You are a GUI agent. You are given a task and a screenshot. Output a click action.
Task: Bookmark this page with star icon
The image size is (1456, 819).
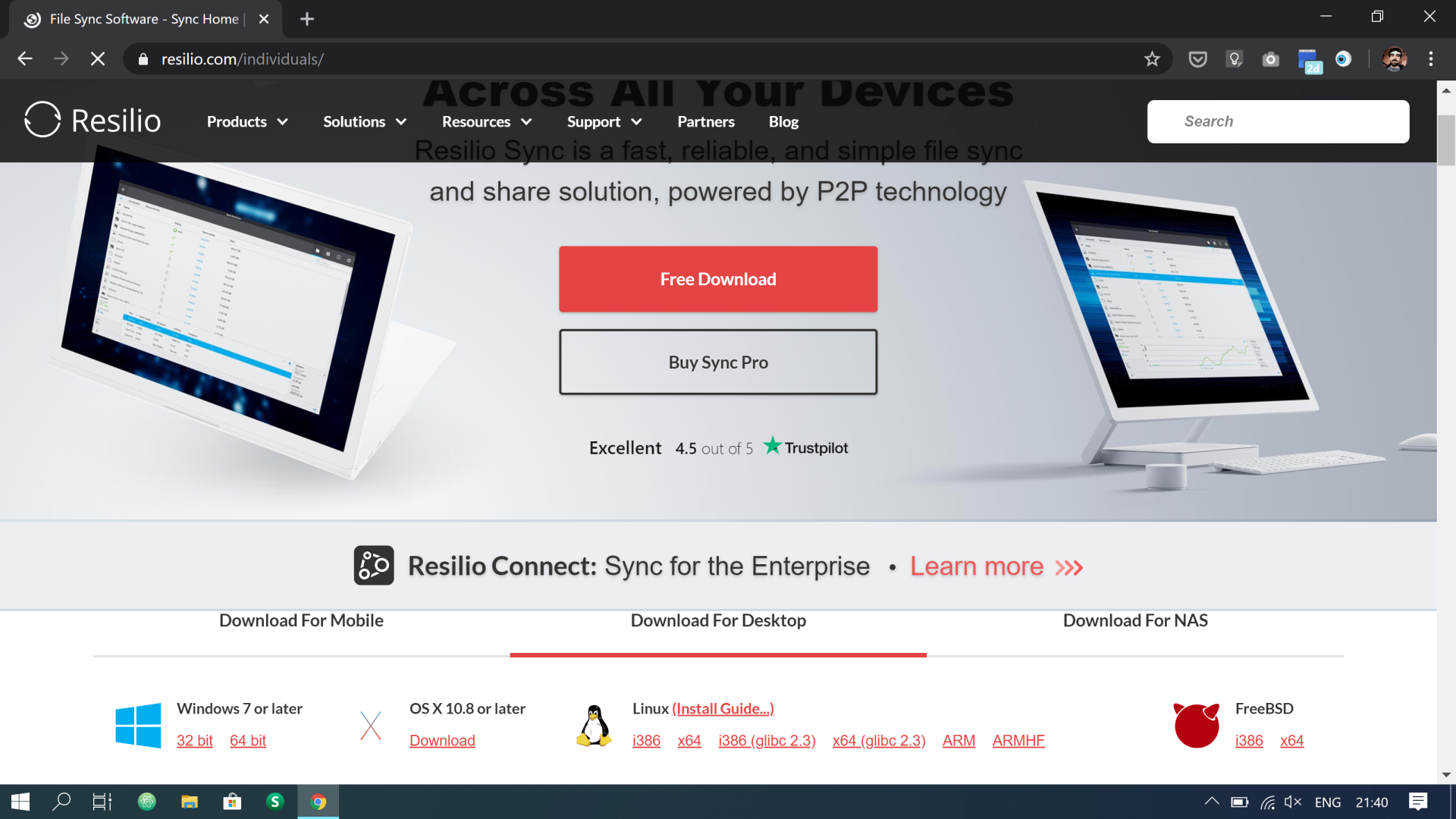(1152, 59)
